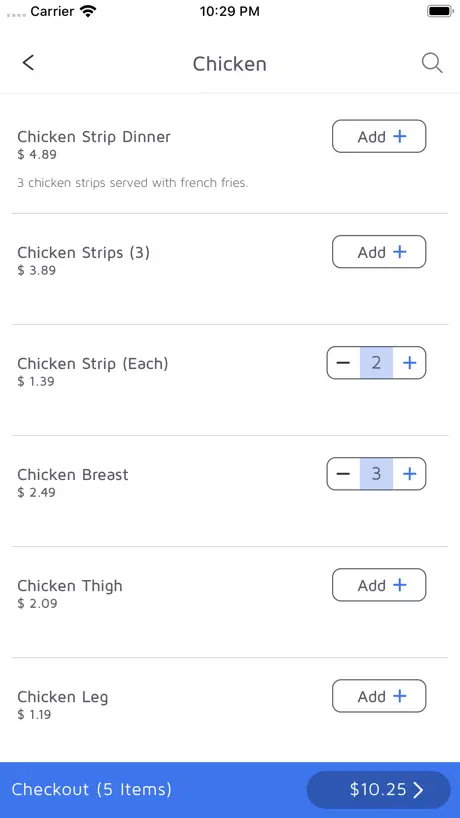Tap the battery icon in status bar

click(x=440, y=11)
